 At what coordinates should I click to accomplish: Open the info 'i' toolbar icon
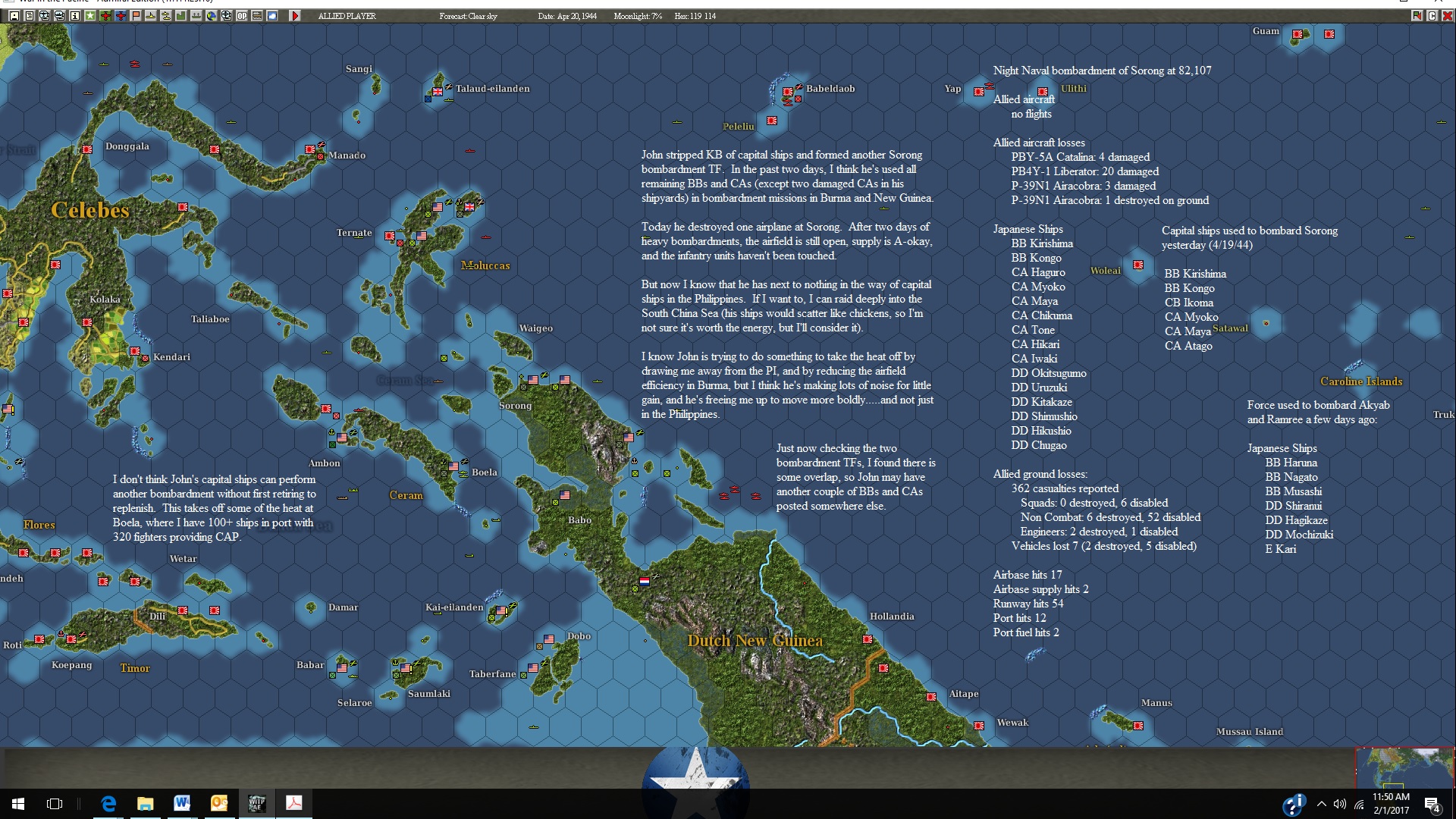tap(75, 15)
